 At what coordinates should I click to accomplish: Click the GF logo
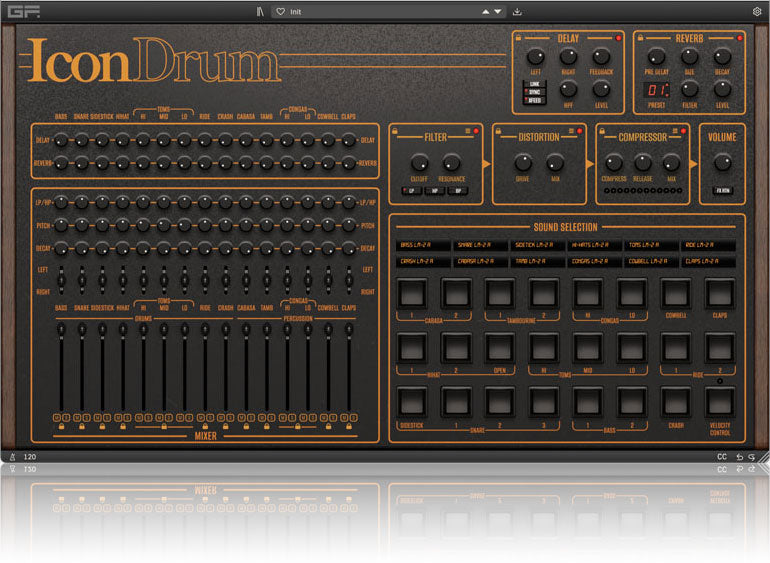[x=24, y=11]
